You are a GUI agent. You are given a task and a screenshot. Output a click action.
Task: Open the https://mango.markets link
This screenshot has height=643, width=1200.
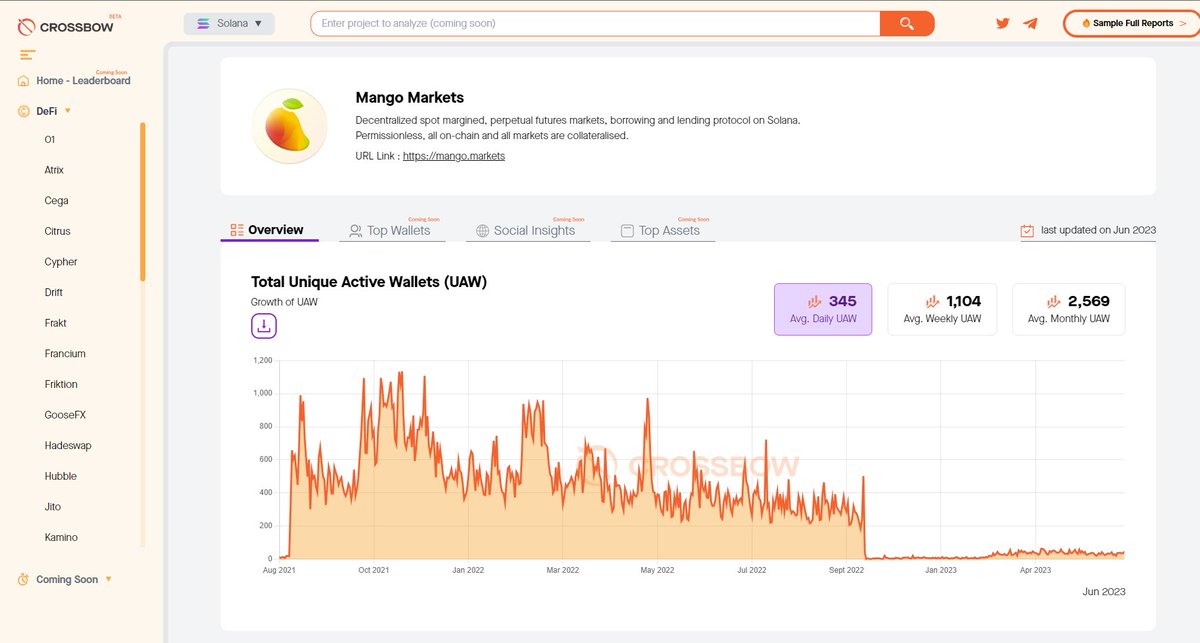pyautogui.click(x=454, y=156)
